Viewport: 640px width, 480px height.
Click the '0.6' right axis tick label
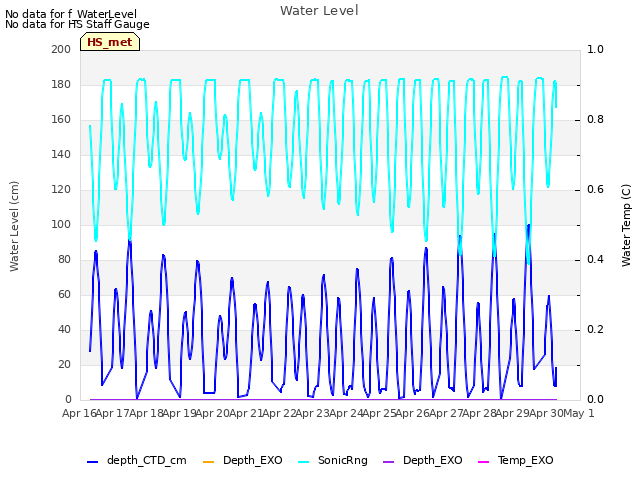click(x=595, y=189)
